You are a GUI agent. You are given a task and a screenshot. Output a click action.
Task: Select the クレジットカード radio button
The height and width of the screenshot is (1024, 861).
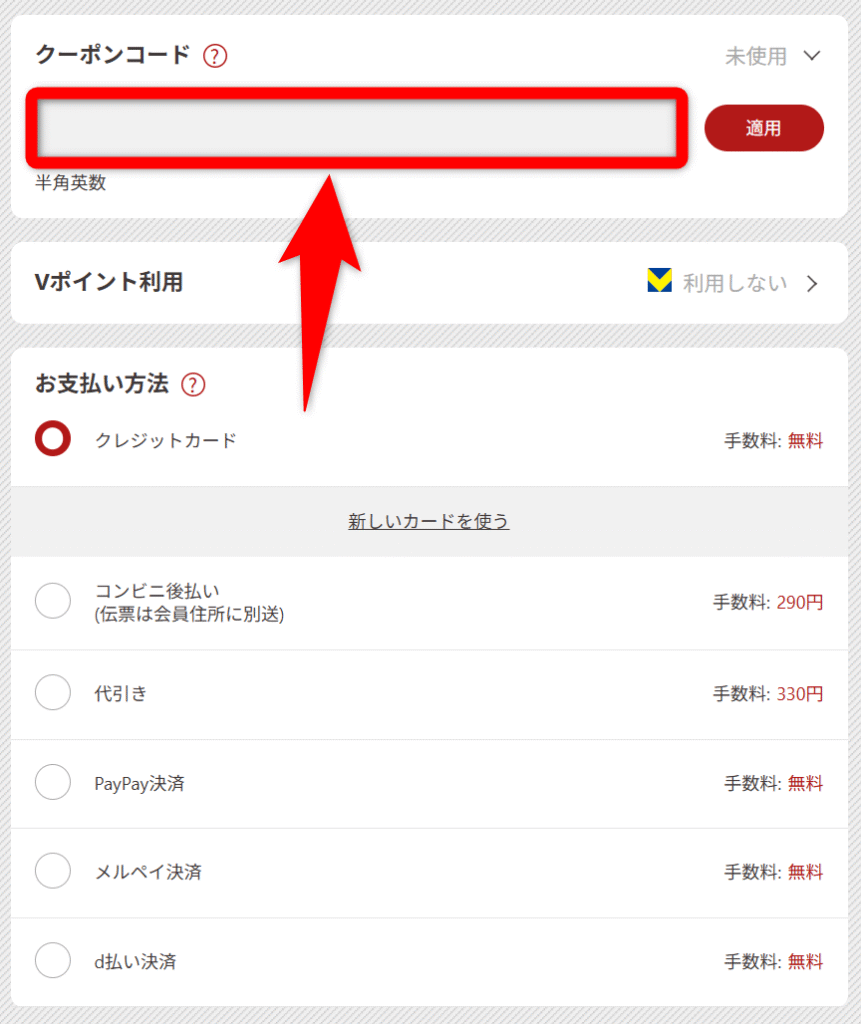[53, 439]
